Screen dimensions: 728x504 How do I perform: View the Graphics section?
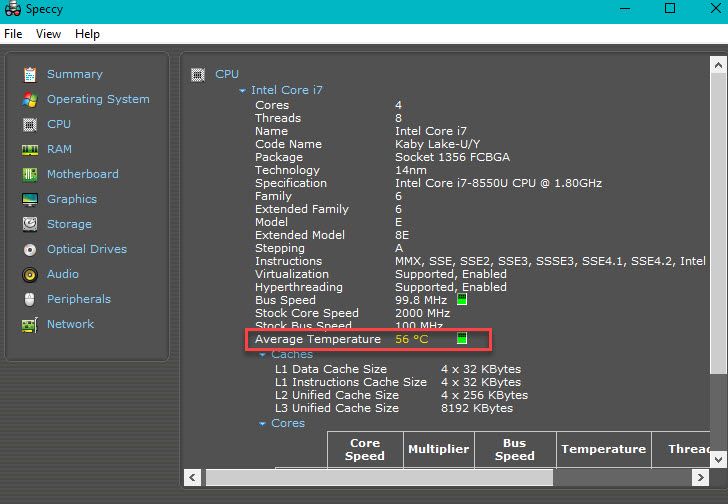coord(72,200)
